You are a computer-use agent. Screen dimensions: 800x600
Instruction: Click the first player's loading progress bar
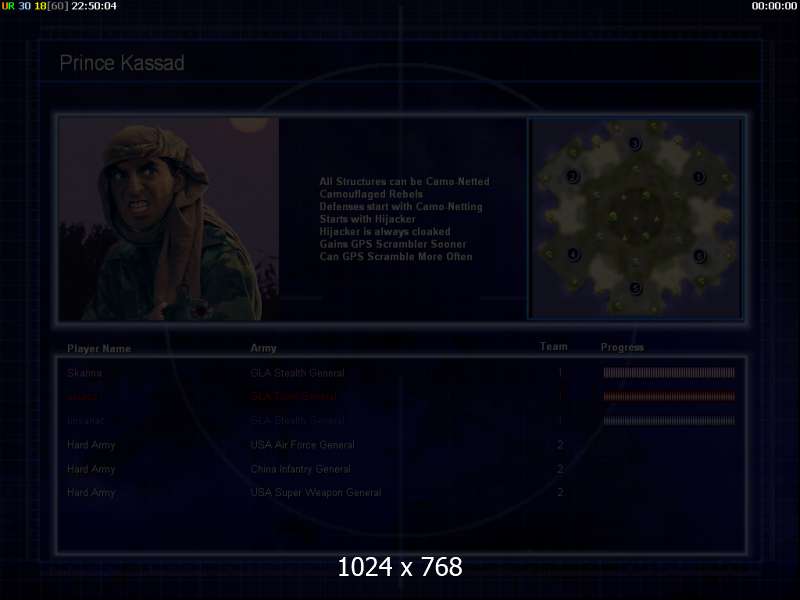669,372
